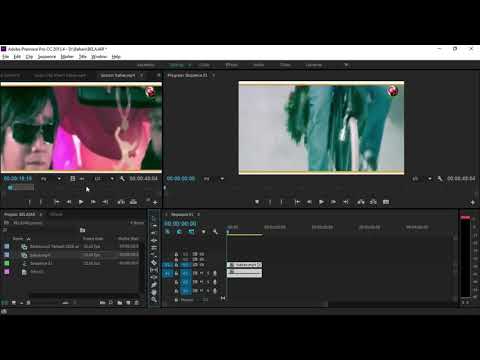Select video clip on timeline track V1
Screen dimensions: 480x360
coord(244,265)
